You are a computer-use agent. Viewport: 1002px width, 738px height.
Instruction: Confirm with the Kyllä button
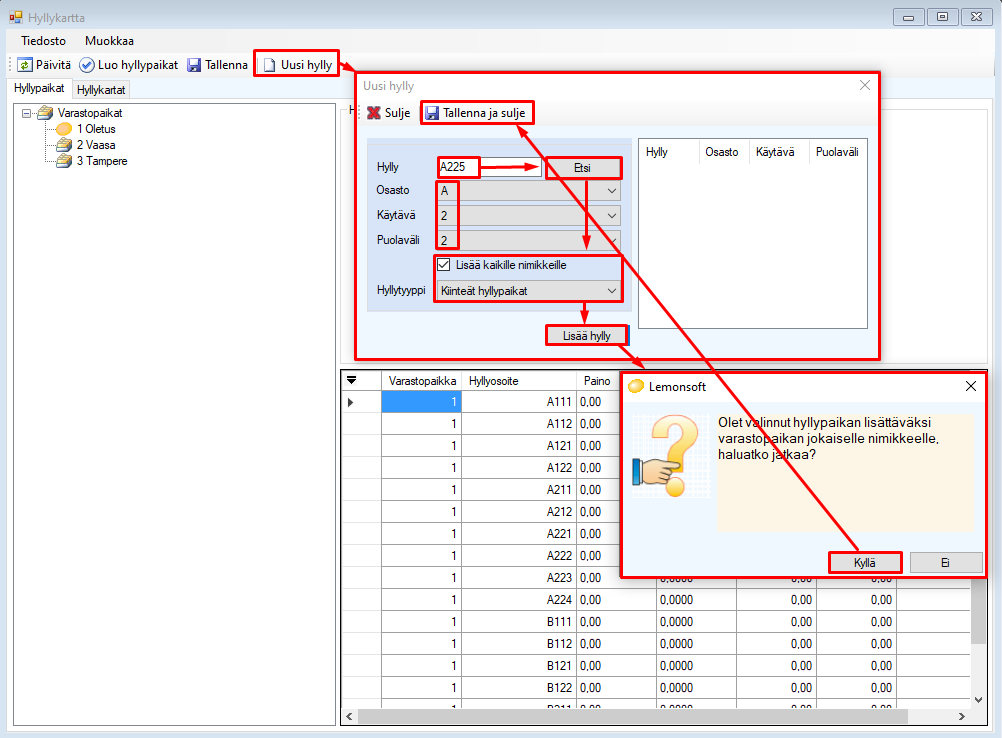(x=865, y=563)
